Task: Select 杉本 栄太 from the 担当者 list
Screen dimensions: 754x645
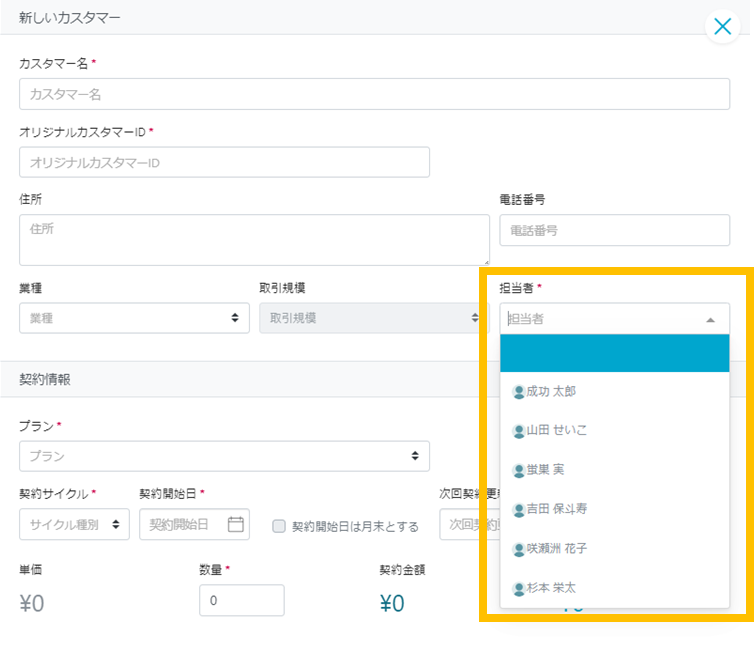Action: point(615,588)
